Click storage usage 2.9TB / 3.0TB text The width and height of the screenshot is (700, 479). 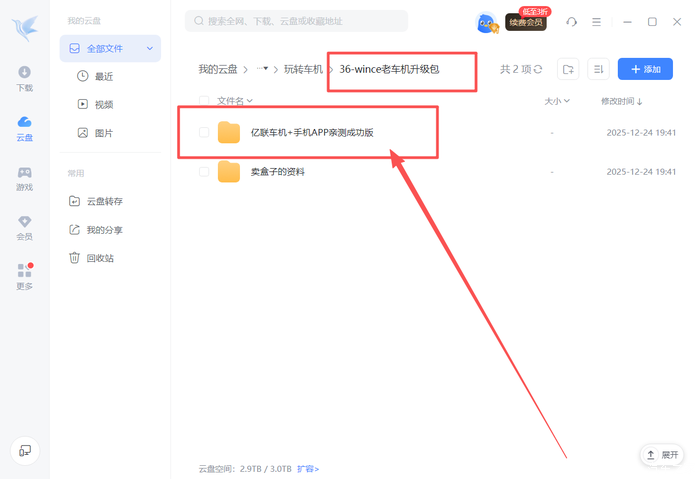[266, 469]
